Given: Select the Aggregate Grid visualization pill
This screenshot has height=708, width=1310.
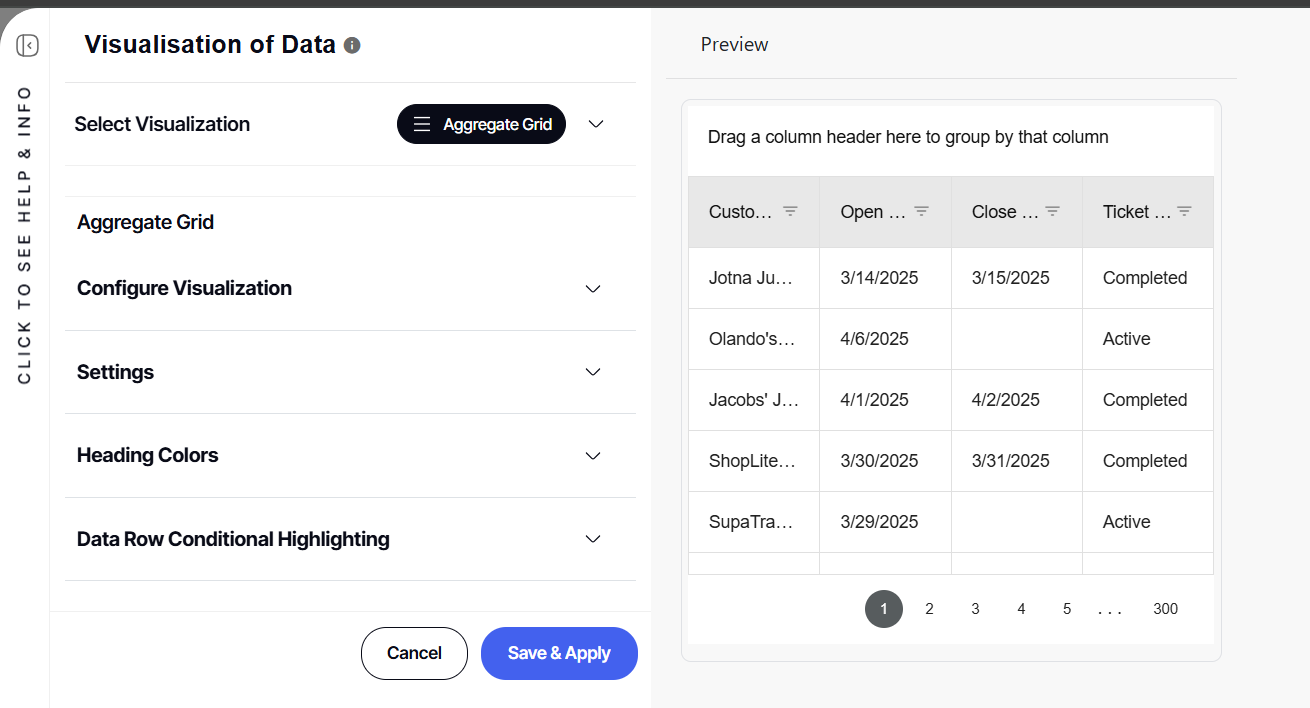Looking at the screenshot, I should (482, 124).
